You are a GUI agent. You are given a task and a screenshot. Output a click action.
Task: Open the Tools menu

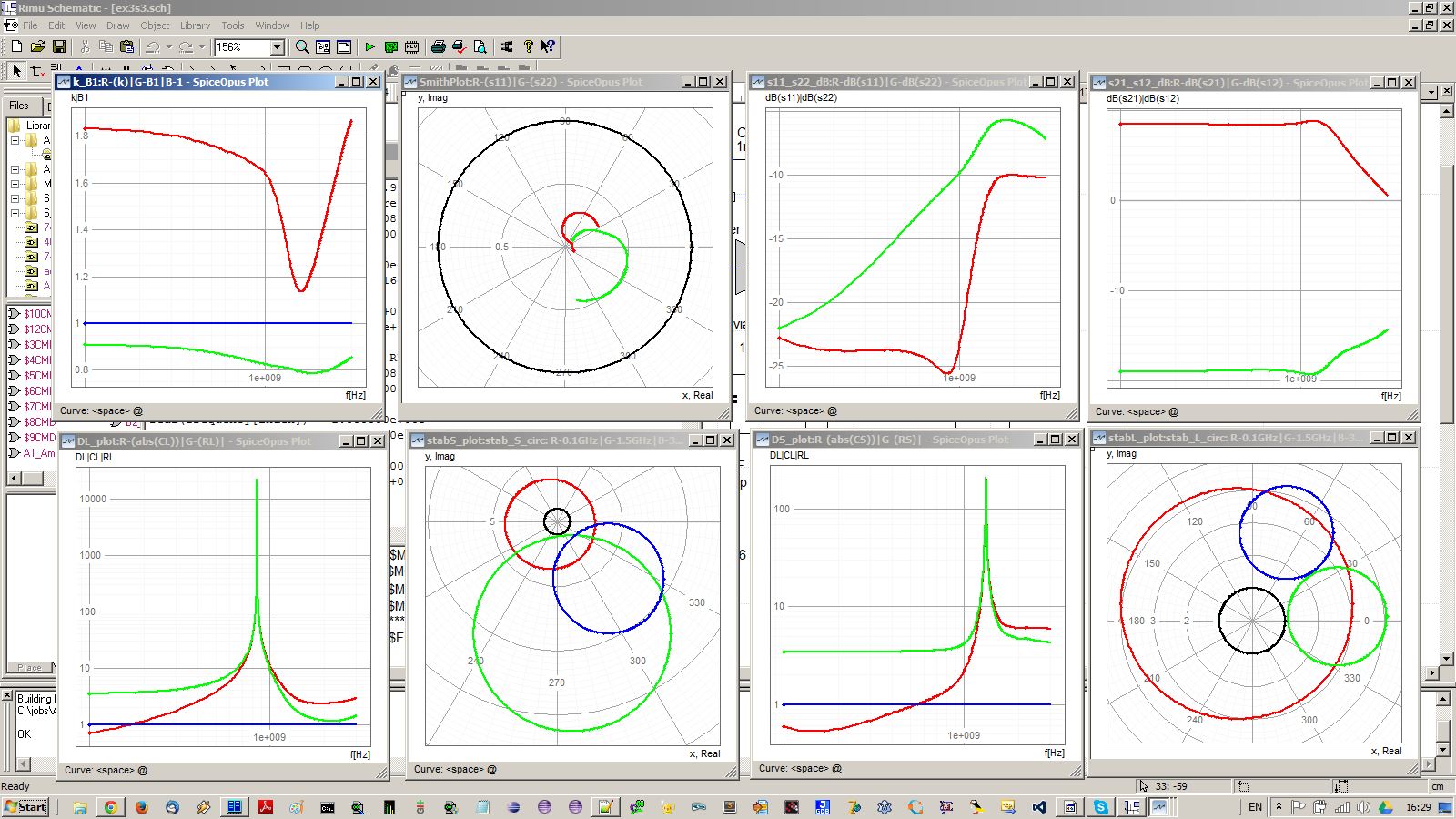coord(233,25)
